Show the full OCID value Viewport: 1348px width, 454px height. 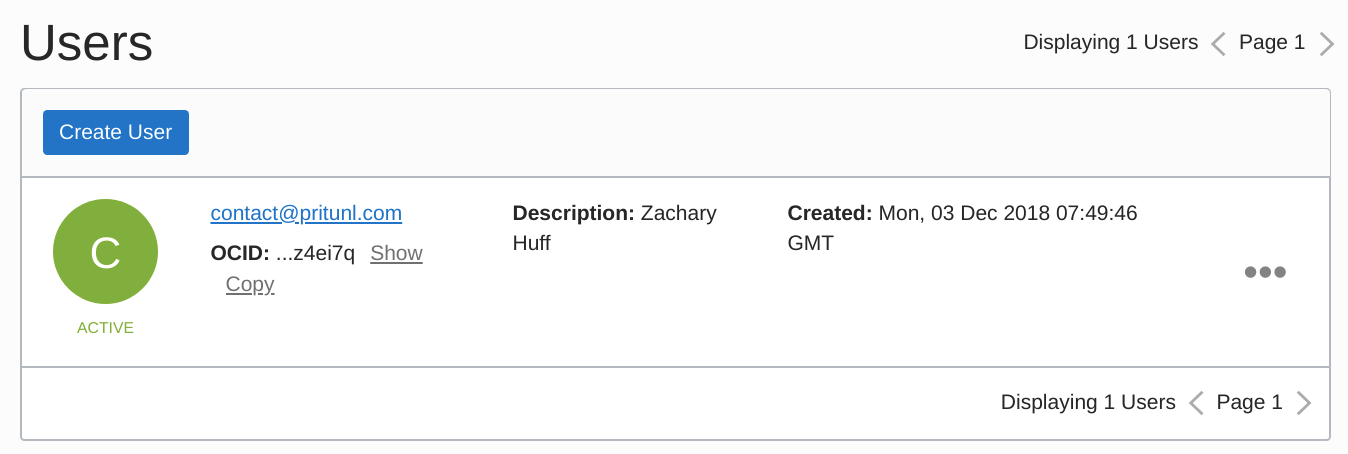pyautogui.click(x=396, y=253)
